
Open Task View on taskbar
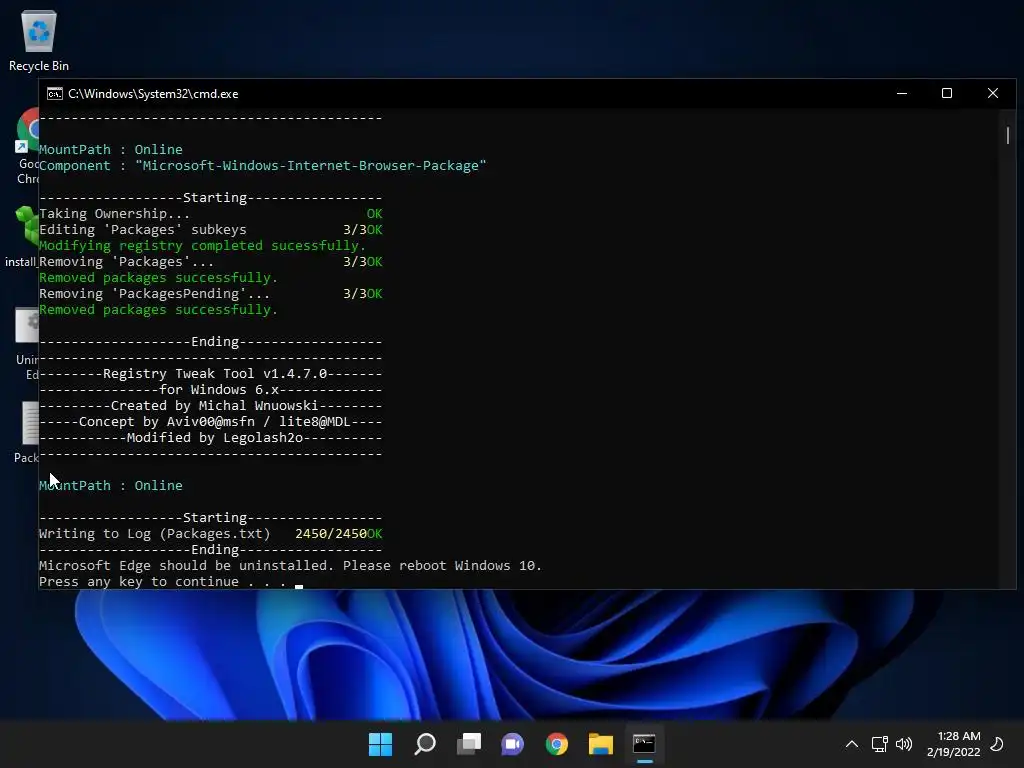[468, 744]
